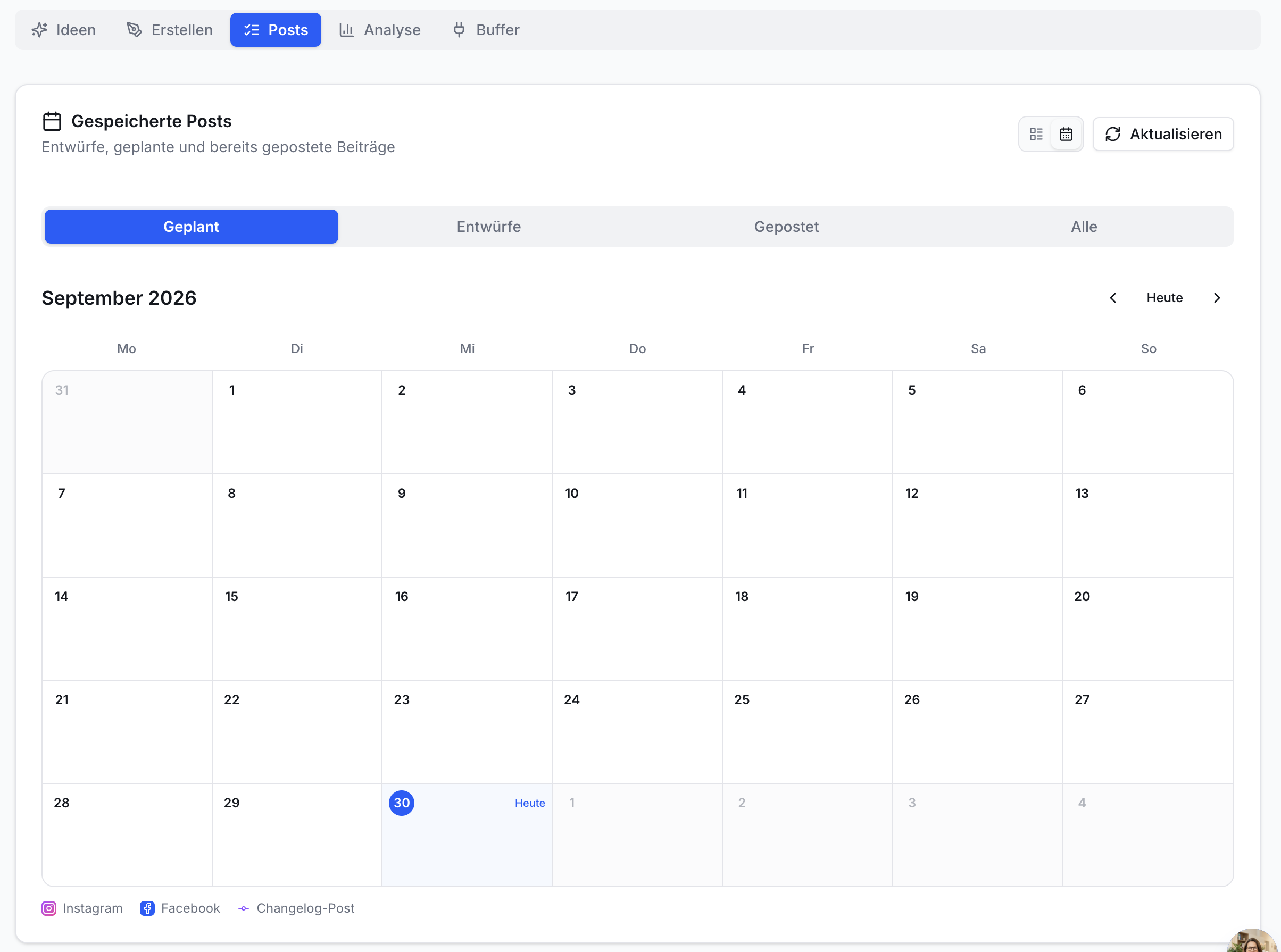Screen dimensions: 1281x952
Task: Click the Changelog-Post legend label
Action: pos(305,908)
